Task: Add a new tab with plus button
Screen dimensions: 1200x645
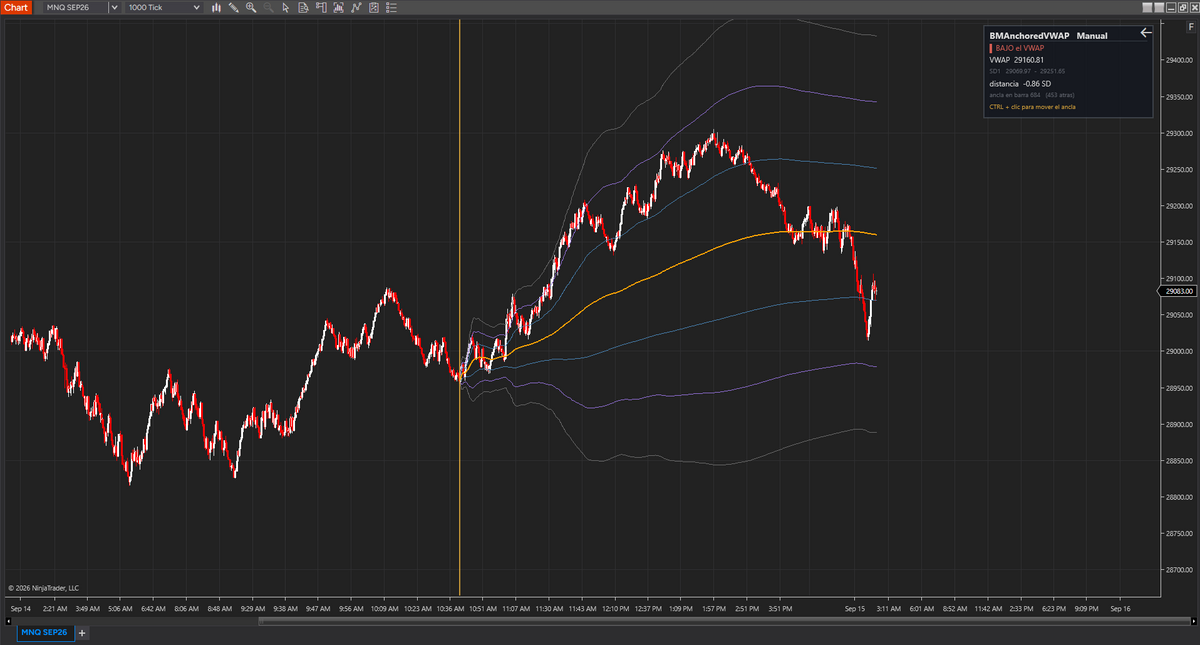Action: tap(83, 633)
